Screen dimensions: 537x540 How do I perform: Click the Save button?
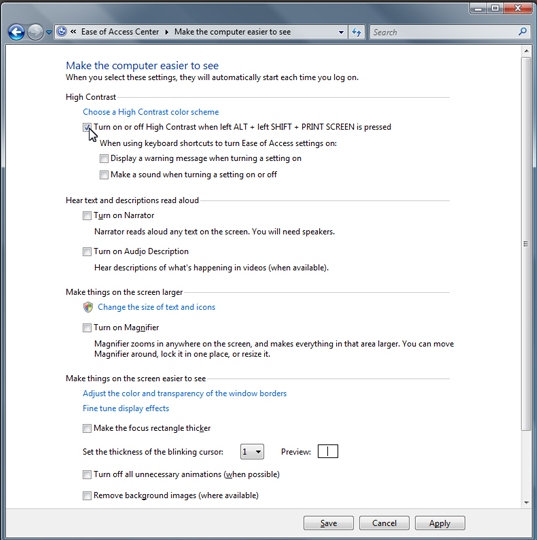tap(328, 523)
